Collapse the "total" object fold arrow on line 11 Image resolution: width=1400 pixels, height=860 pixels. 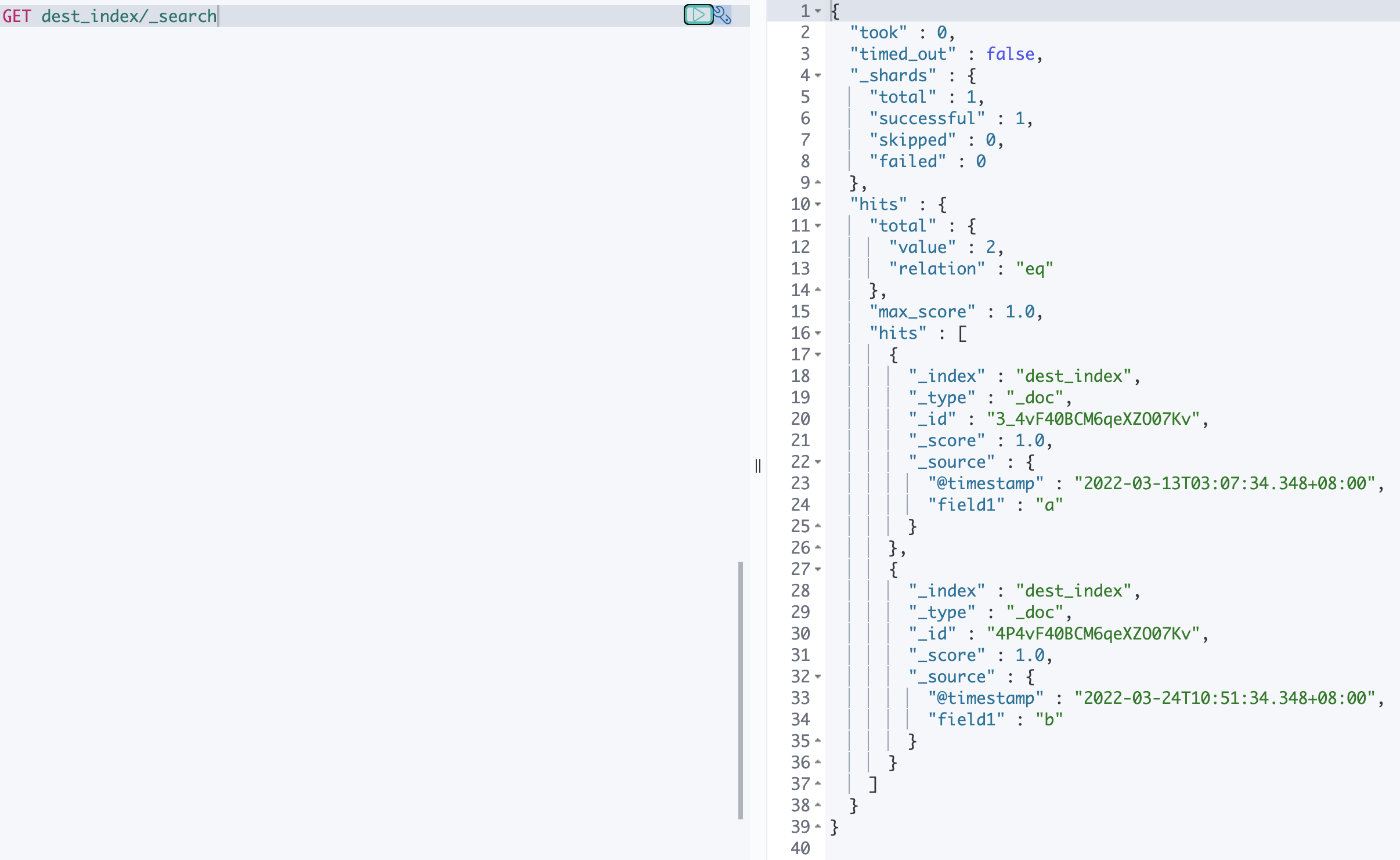coord(818,226)
